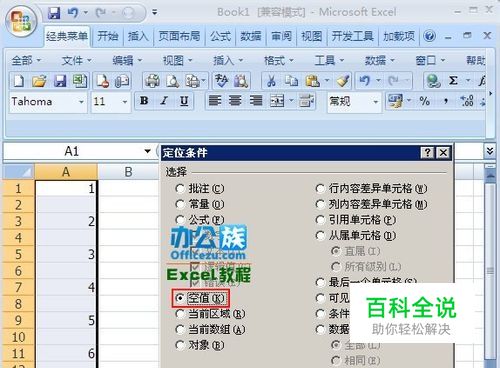Click the Undo icon in classic toolbar
500x368 pixels.
click(365, 81)
